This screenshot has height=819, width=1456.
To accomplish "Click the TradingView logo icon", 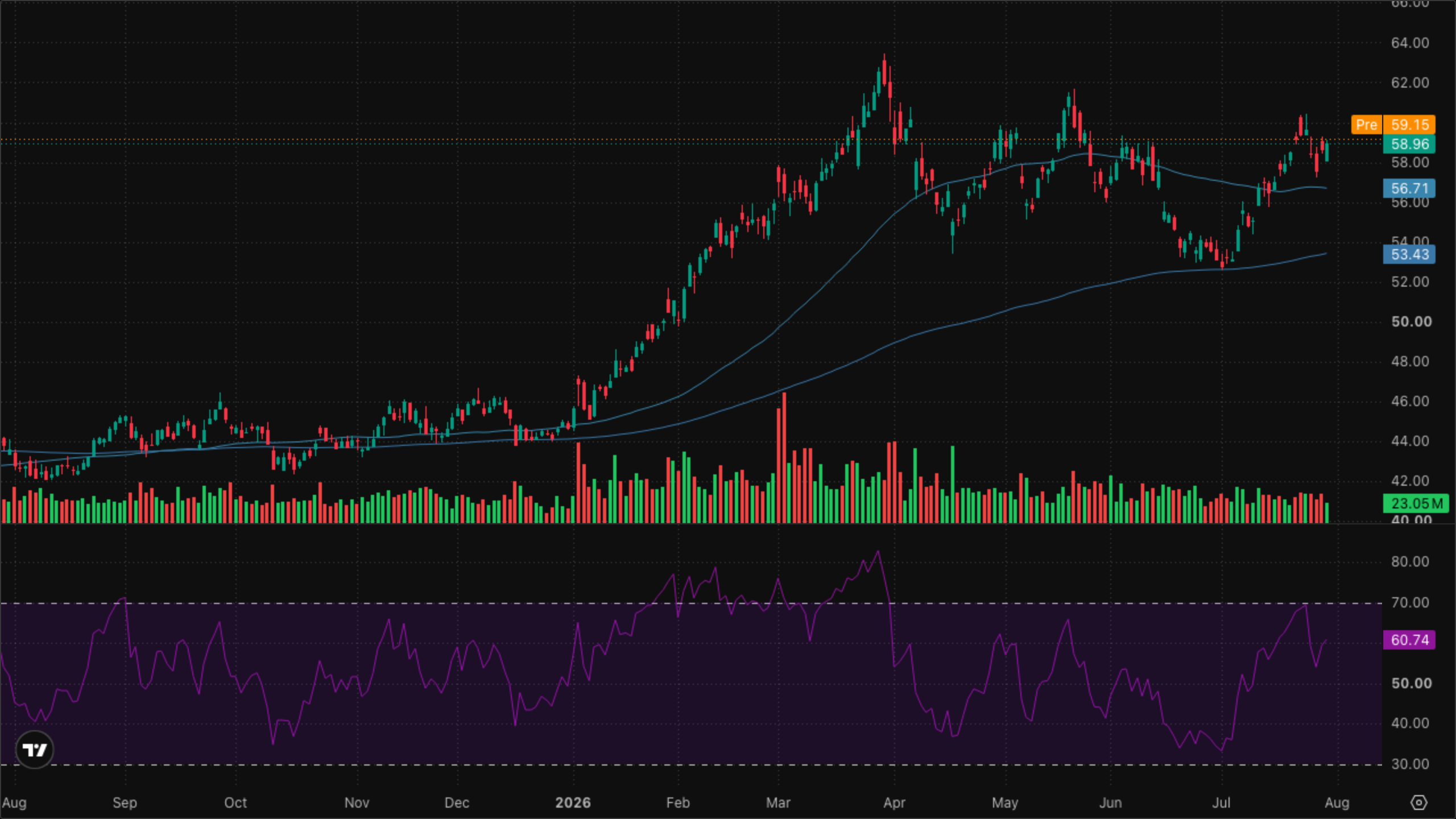I will [x=35, y=750].
